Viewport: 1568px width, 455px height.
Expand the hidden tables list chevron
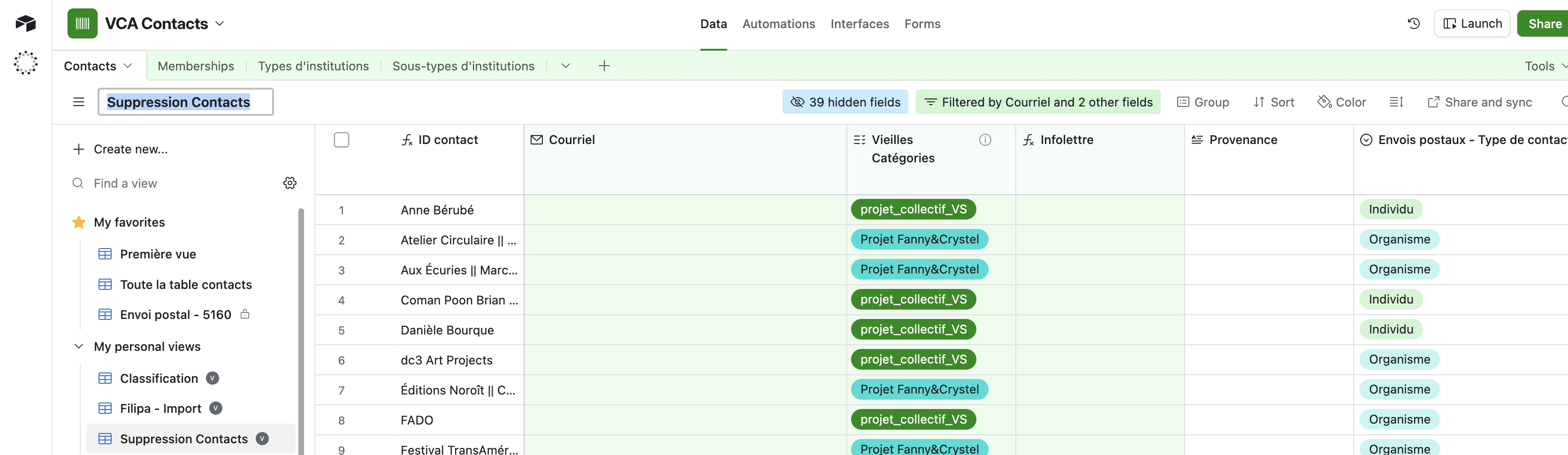[565, 66]
